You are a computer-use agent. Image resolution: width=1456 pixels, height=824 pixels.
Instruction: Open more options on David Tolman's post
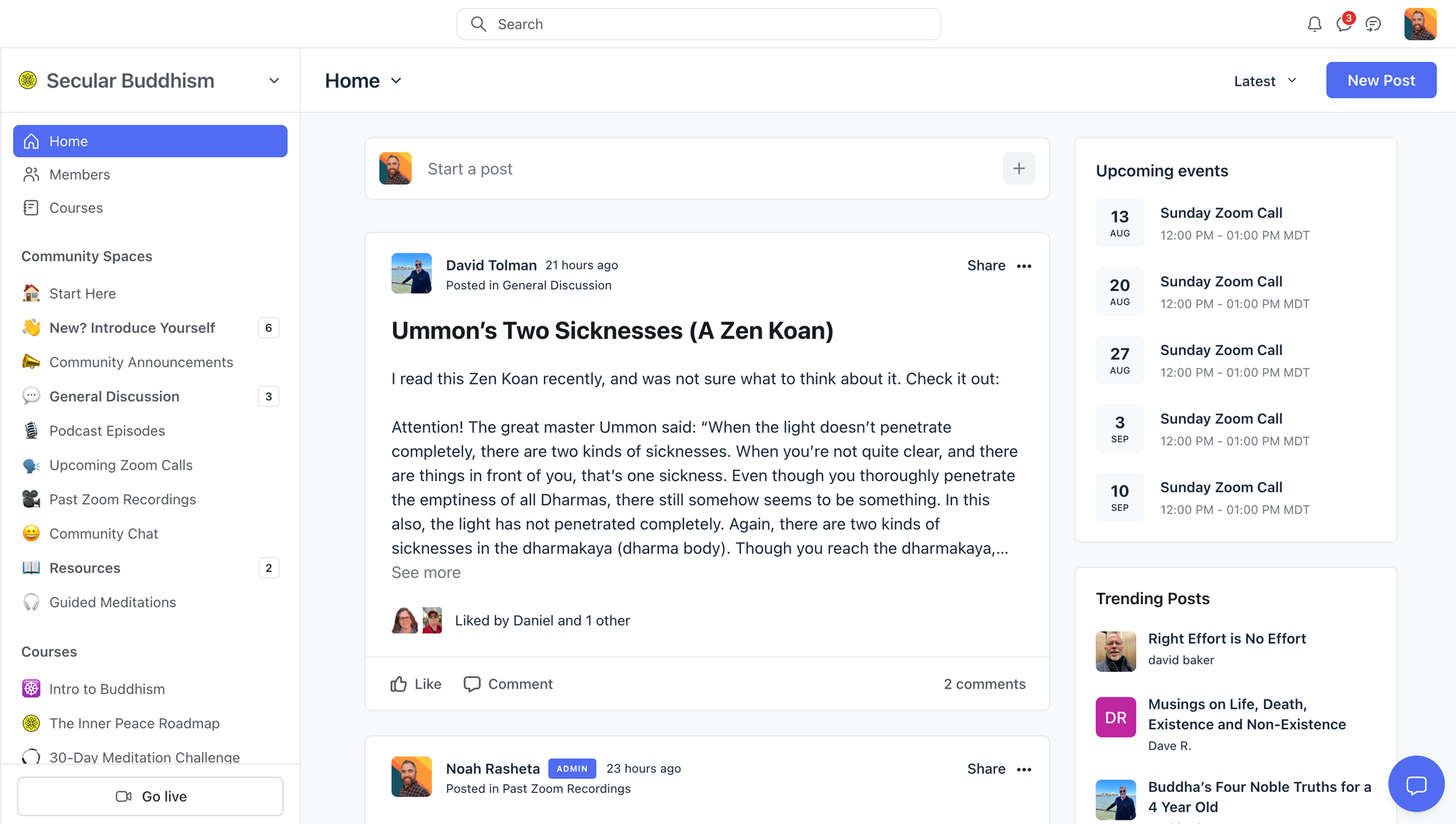pos(1024,266)
